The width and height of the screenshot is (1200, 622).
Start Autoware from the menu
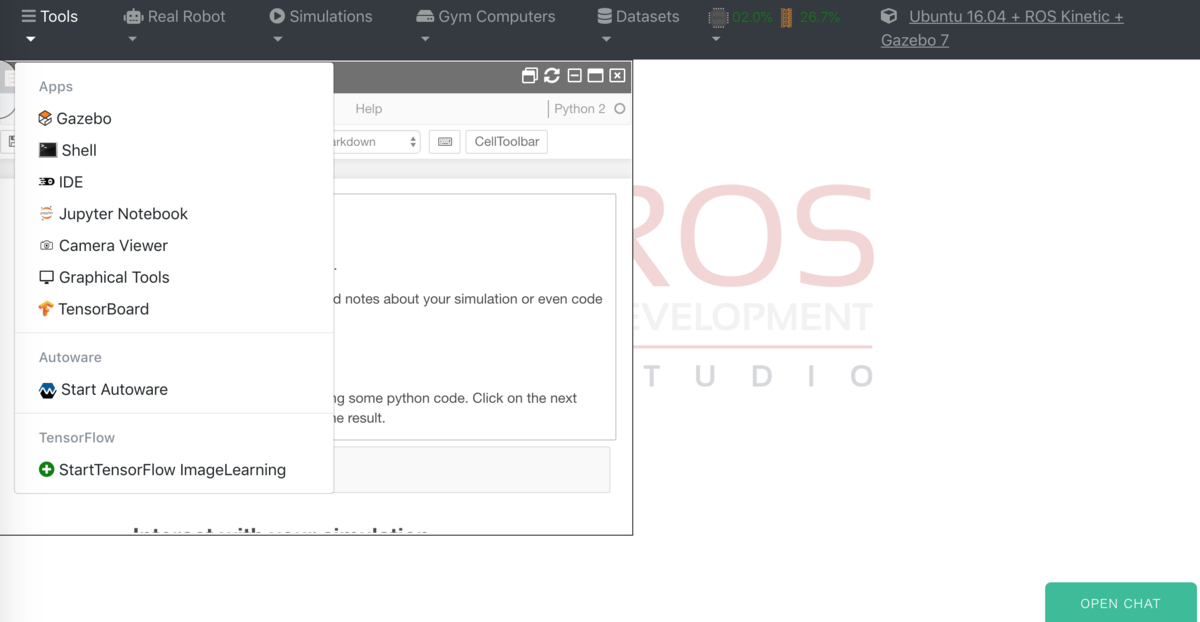(x=111, y=390)
